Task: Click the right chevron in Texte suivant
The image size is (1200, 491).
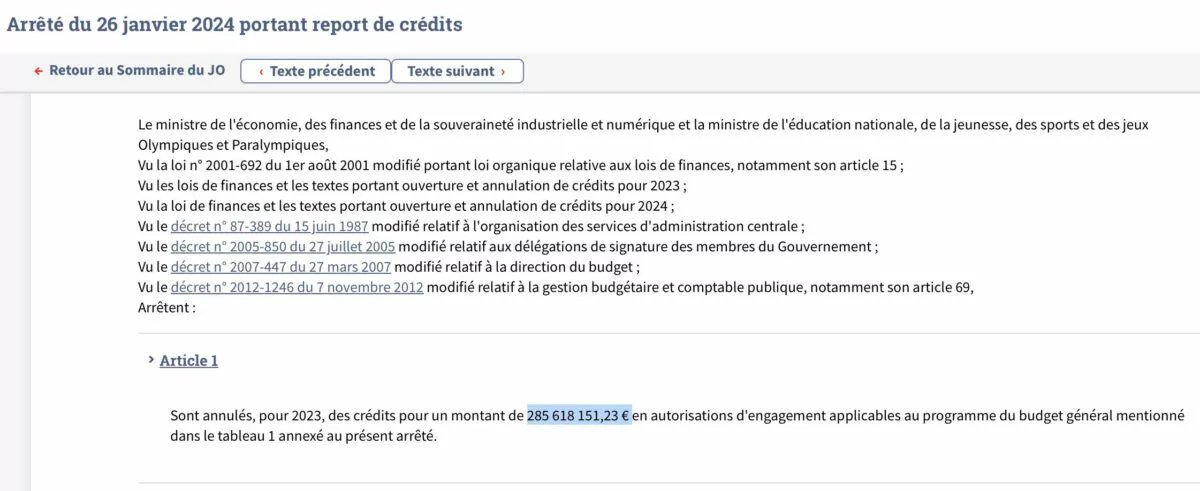Action: tap(503, 71)
